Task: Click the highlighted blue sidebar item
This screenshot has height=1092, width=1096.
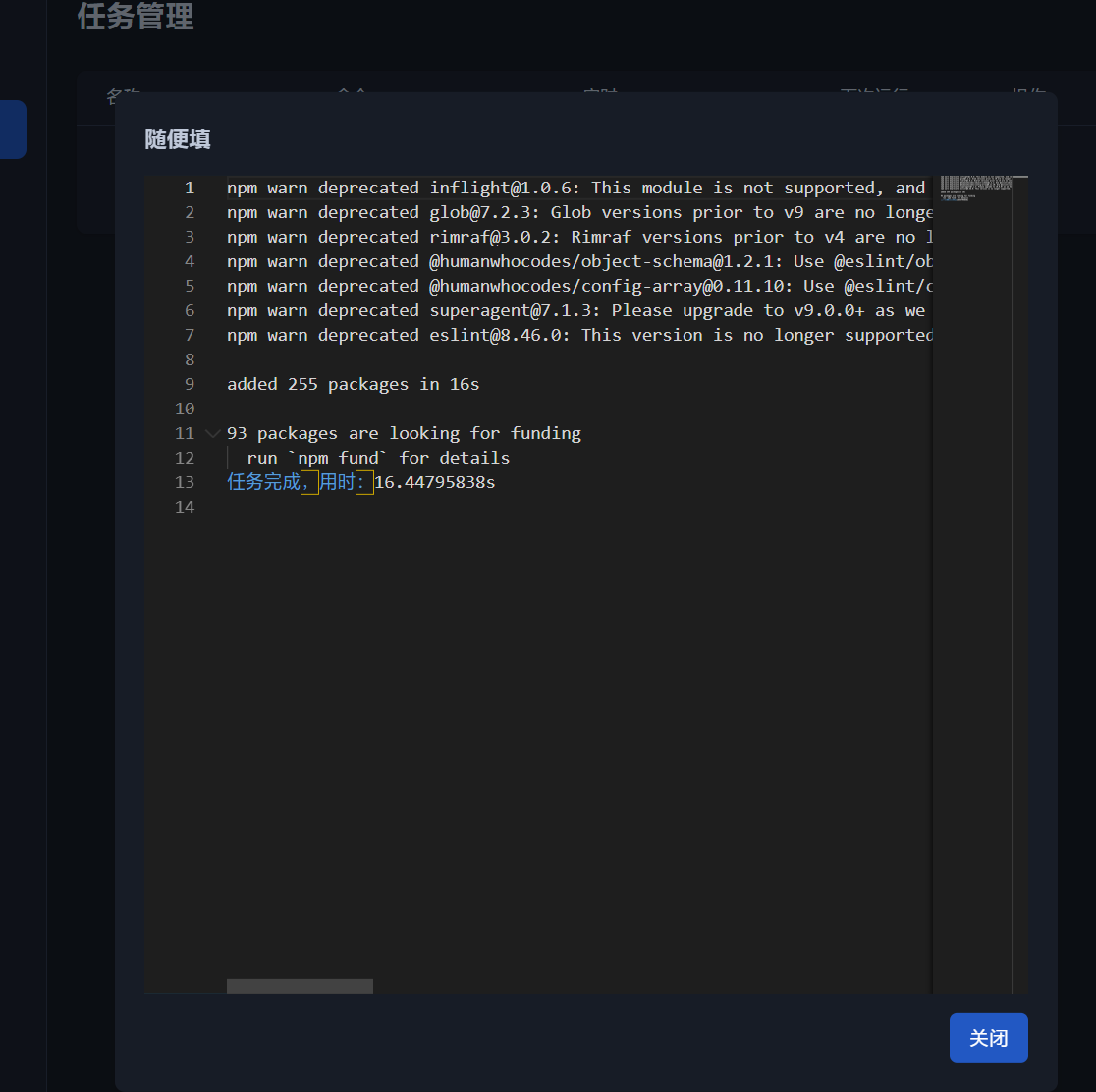Action: 13,130
